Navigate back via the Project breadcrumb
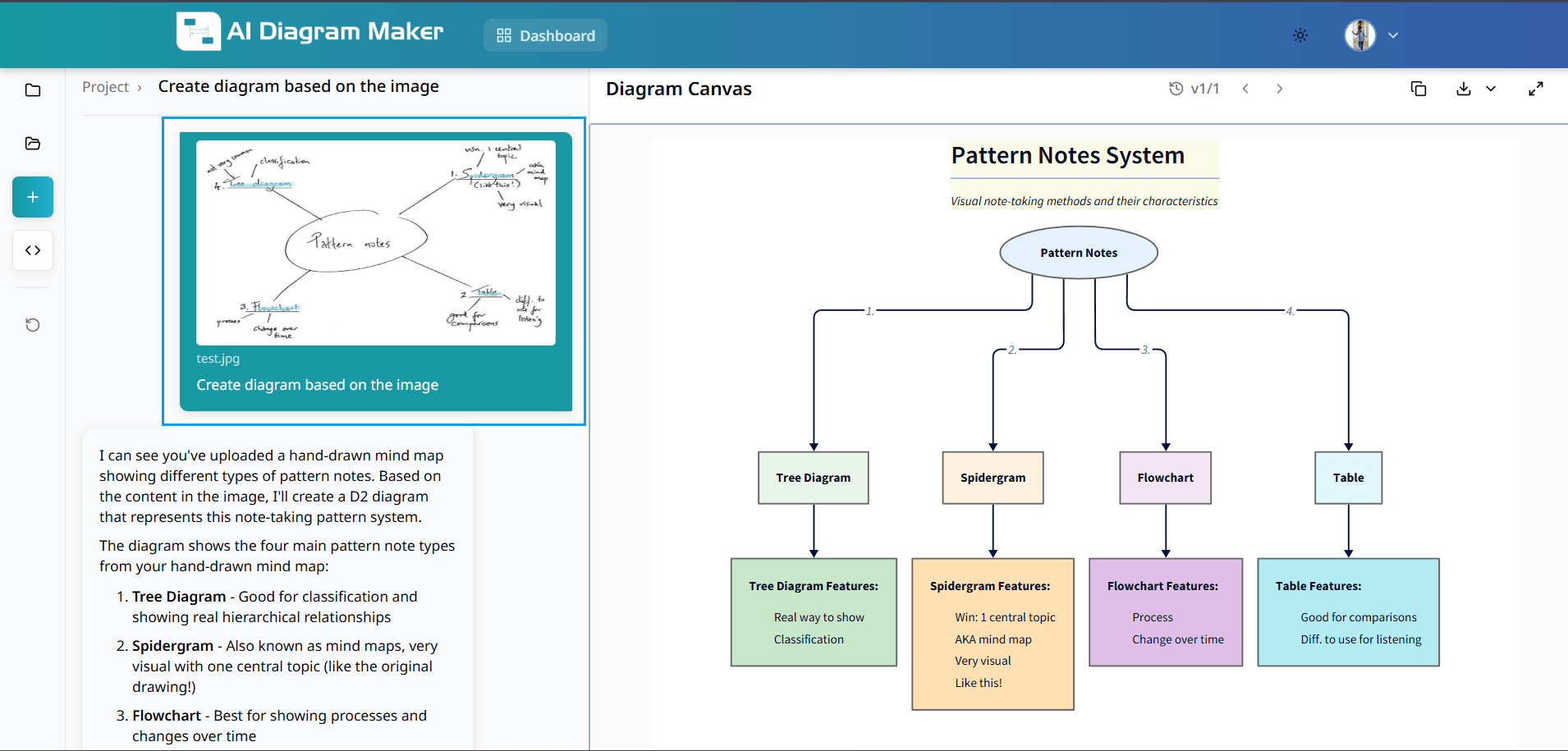 (x=105, y=86)
